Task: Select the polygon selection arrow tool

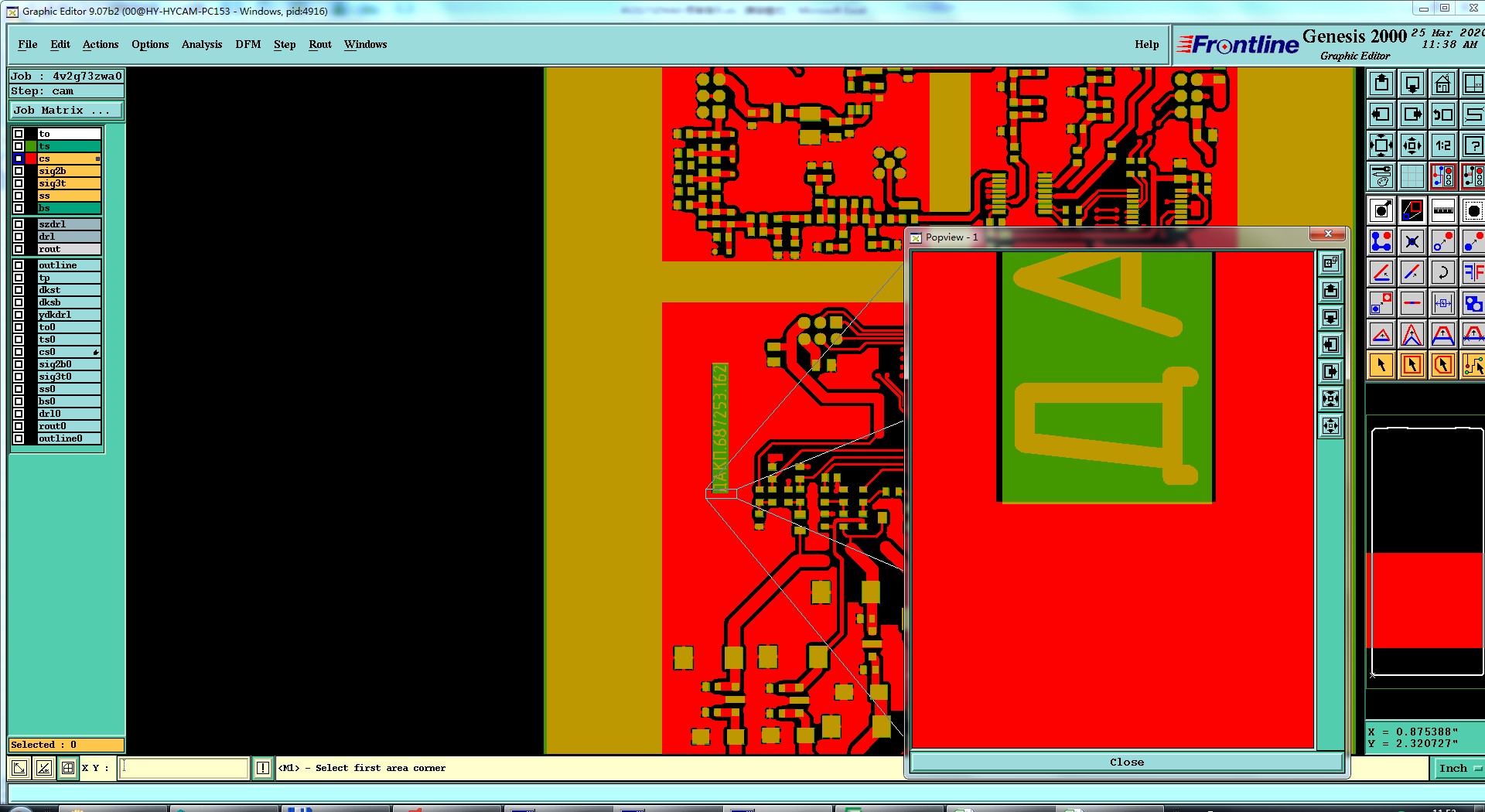Action: point(1443,365)
